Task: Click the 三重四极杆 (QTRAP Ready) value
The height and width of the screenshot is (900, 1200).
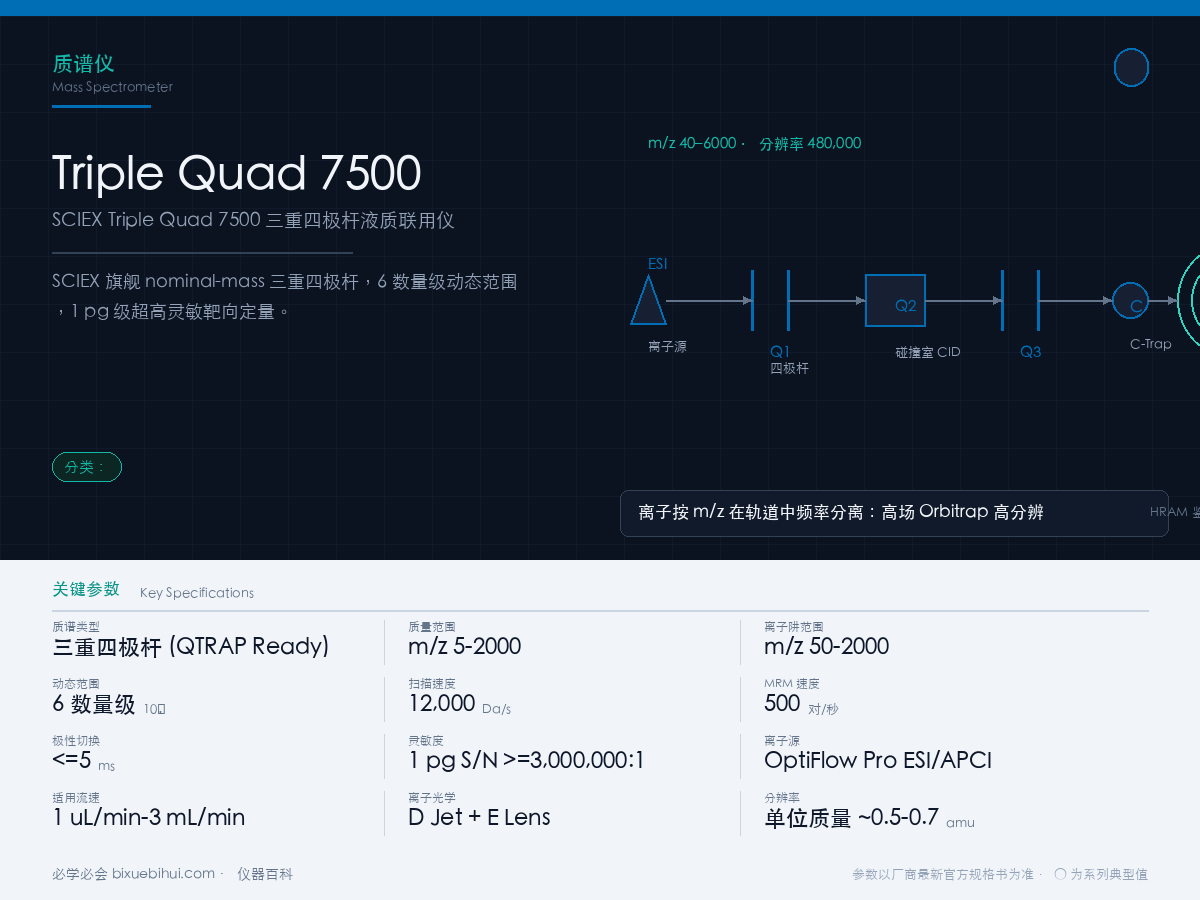Action: pos(191,646)
